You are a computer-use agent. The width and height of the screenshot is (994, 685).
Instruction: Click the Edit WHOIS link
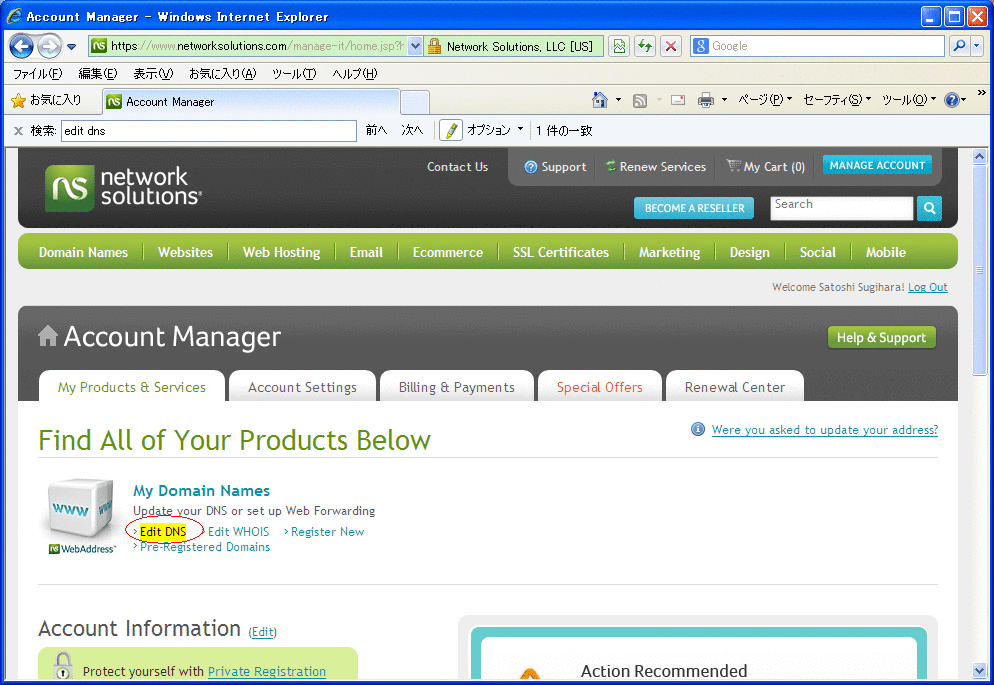point(238,532)
